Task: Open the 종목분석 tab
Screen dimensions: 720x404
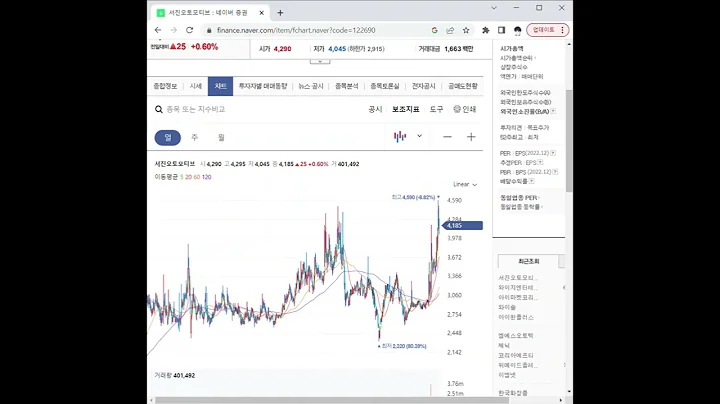Action: [x=347, y=86]
